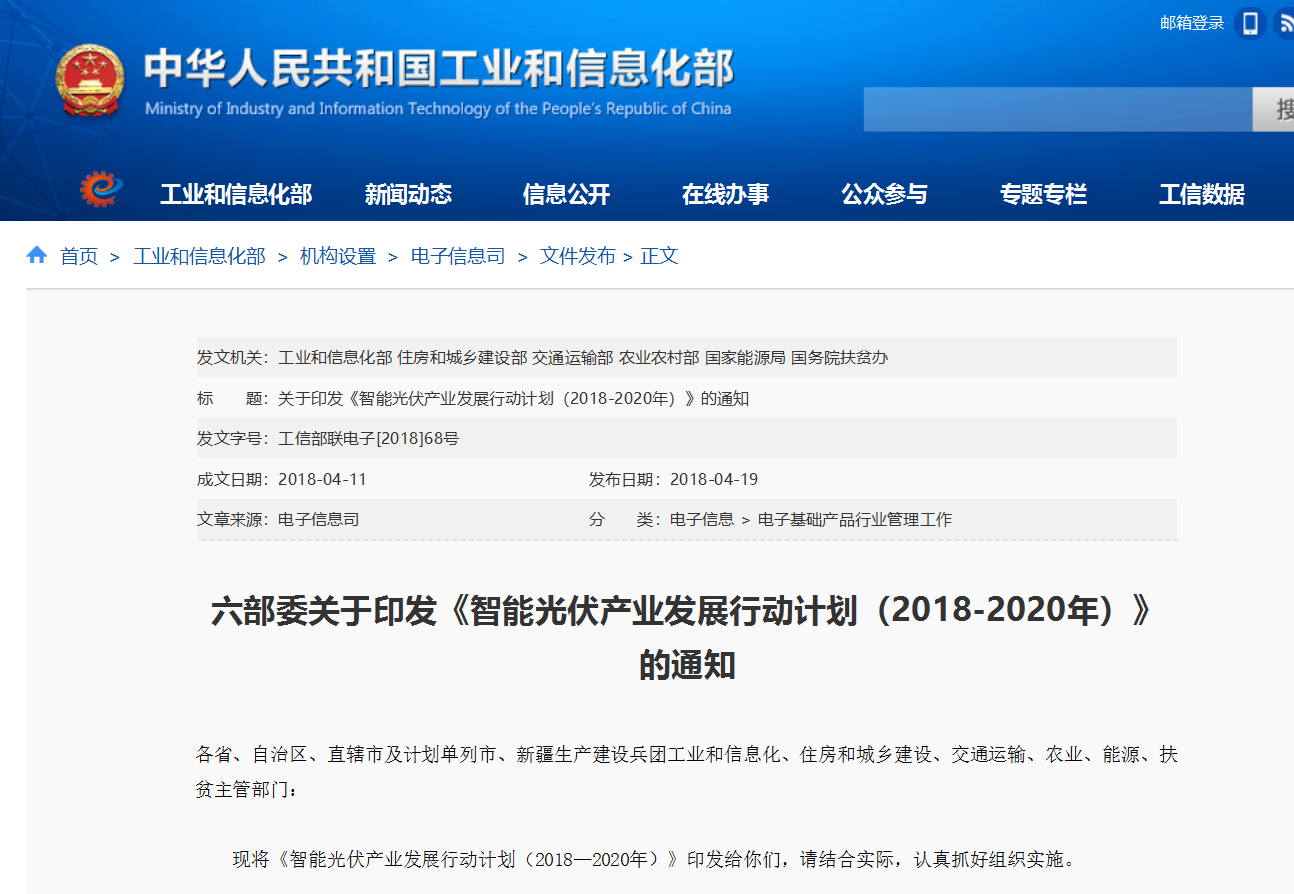Click the 发文机关 issuing agencies row
Screen dimensions: 1294x894
tap(687, 357)
